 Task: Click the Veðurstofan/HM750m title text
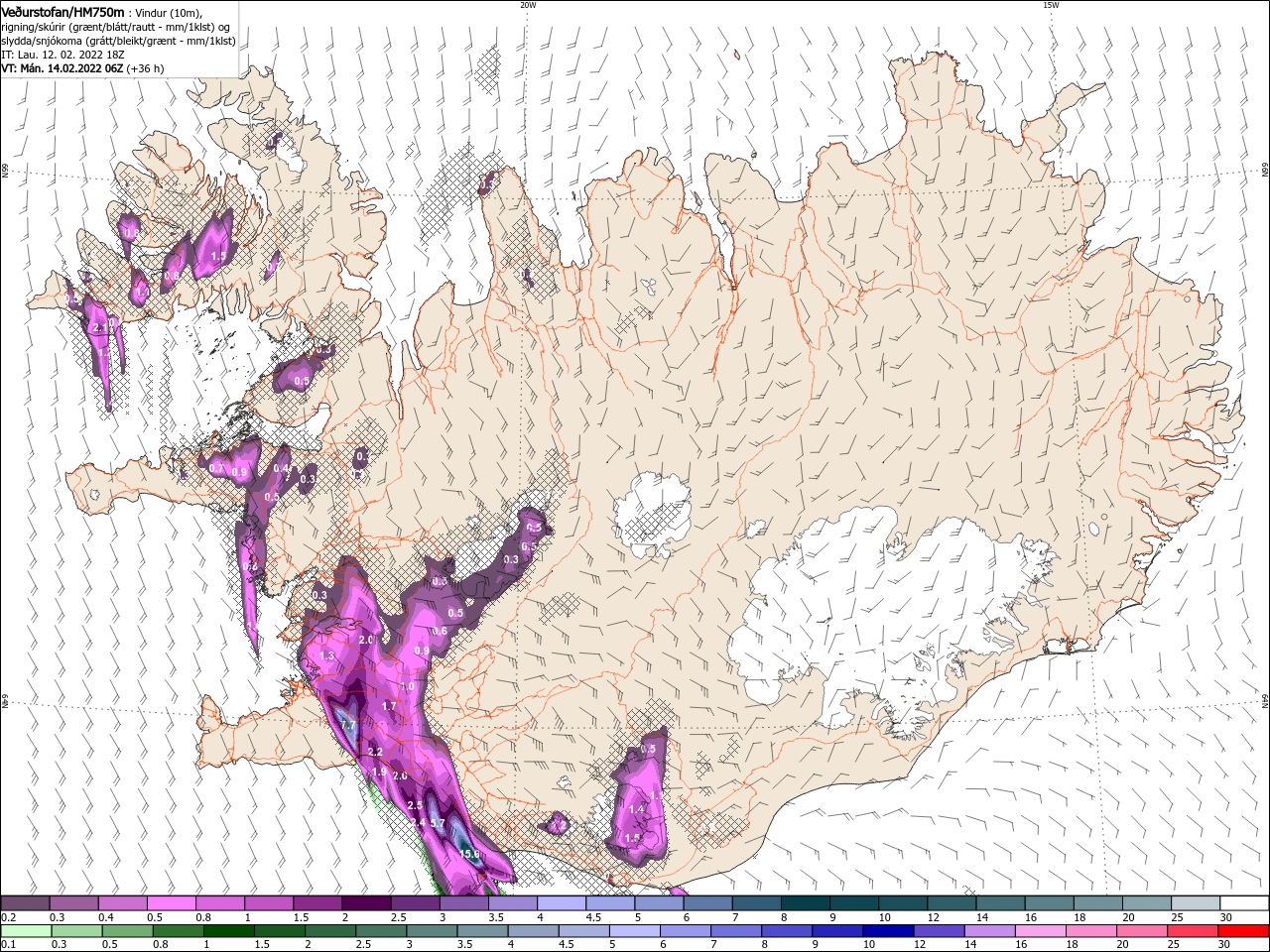(x=62, y=12)
